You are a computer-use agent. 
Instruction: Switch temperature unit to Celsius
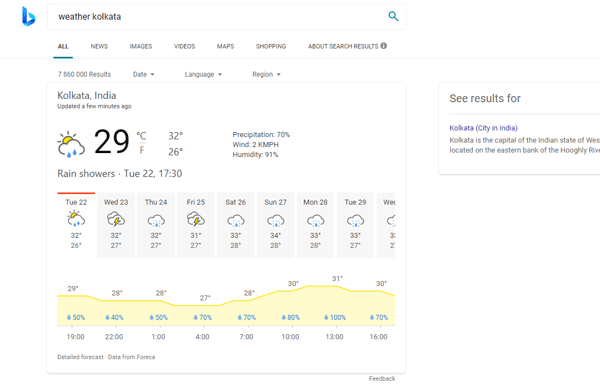tap(141, 136)
